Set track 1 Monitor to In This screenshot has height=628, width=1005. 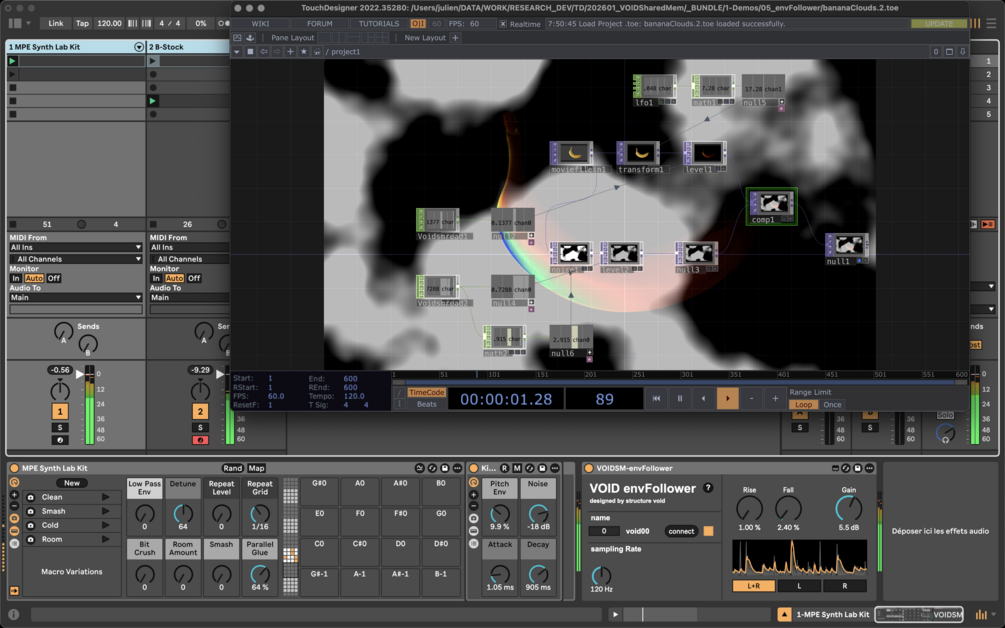pos(15,278)
